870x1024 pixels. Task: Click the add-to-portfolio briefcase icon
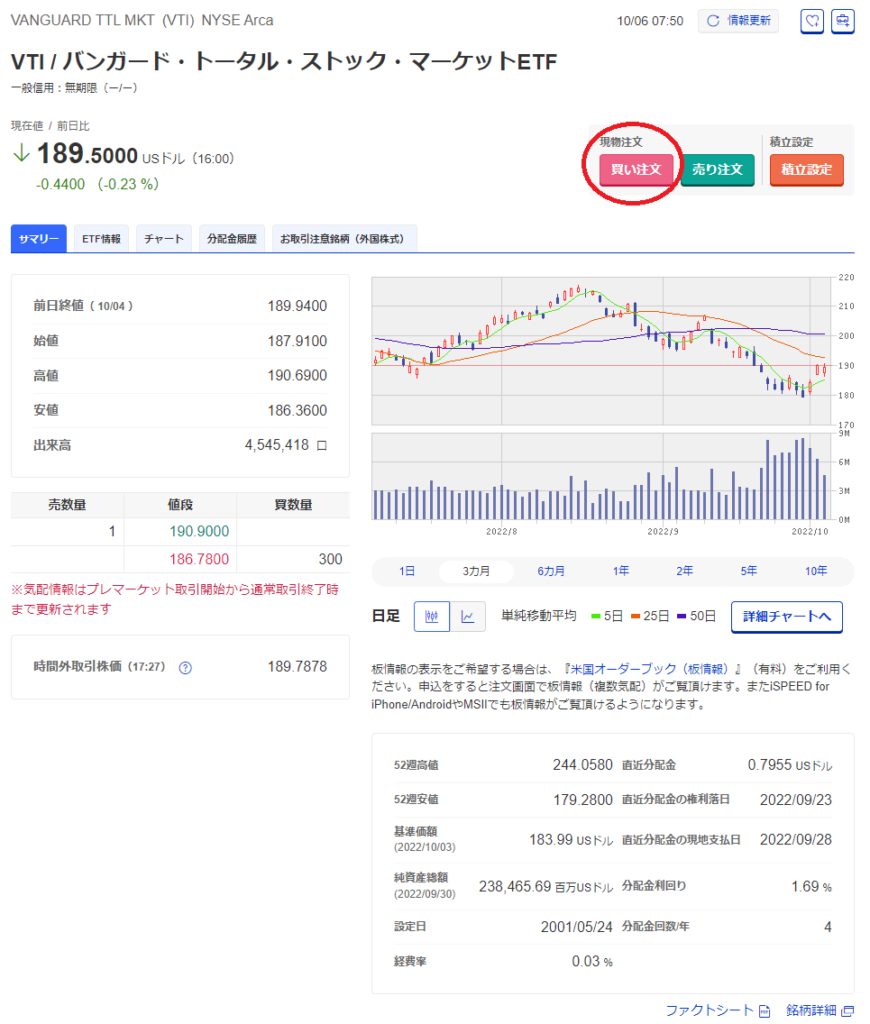click(x=843, y=21)
